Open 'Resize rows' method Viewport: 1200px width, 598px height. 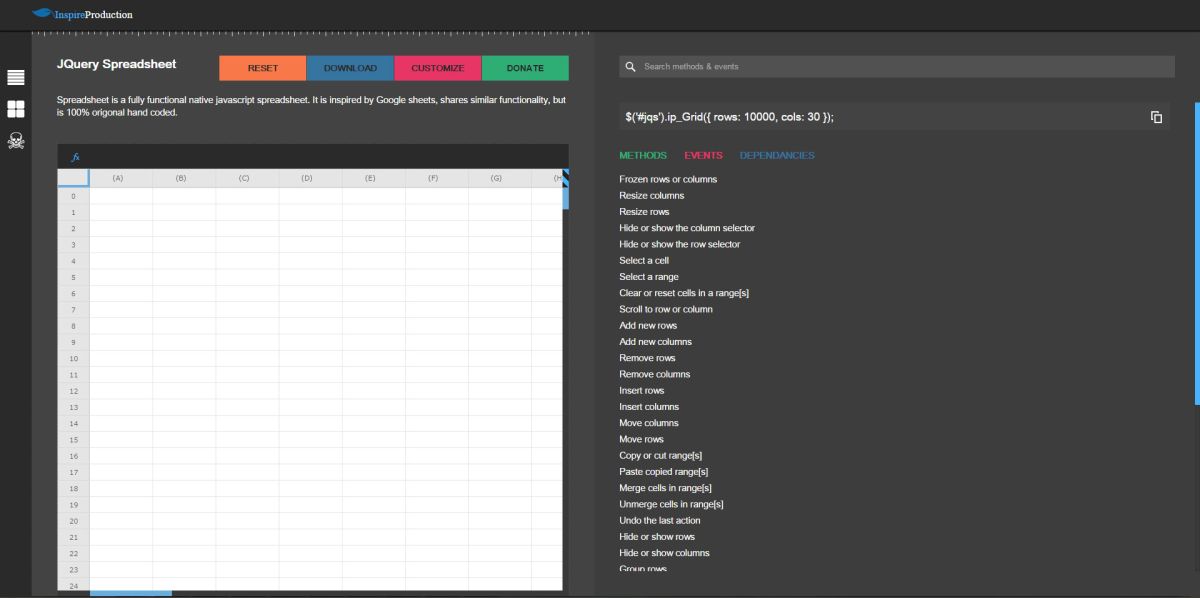(644, 212)
